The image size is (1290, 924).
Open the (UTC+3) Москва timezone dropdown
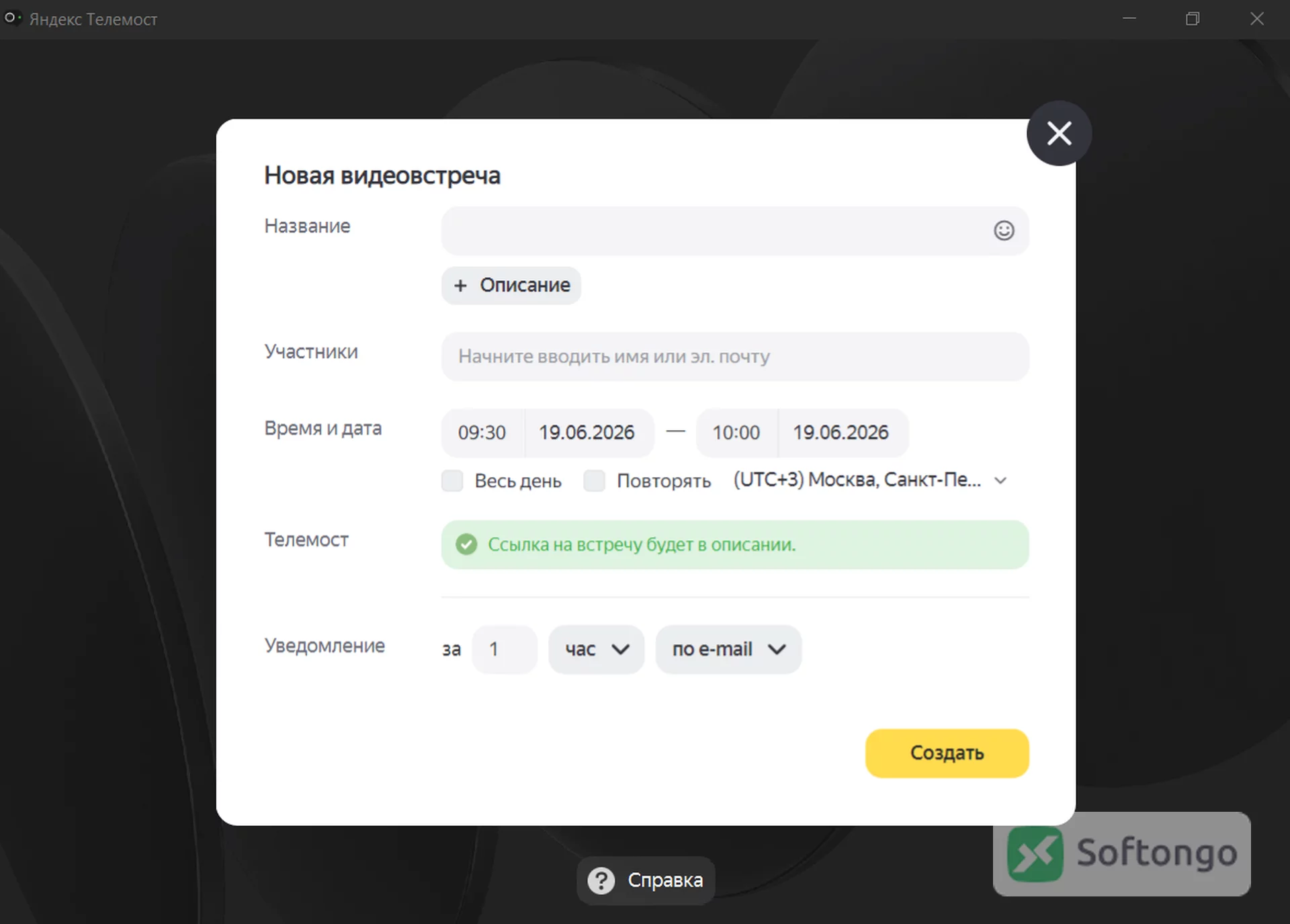(870, 480)
